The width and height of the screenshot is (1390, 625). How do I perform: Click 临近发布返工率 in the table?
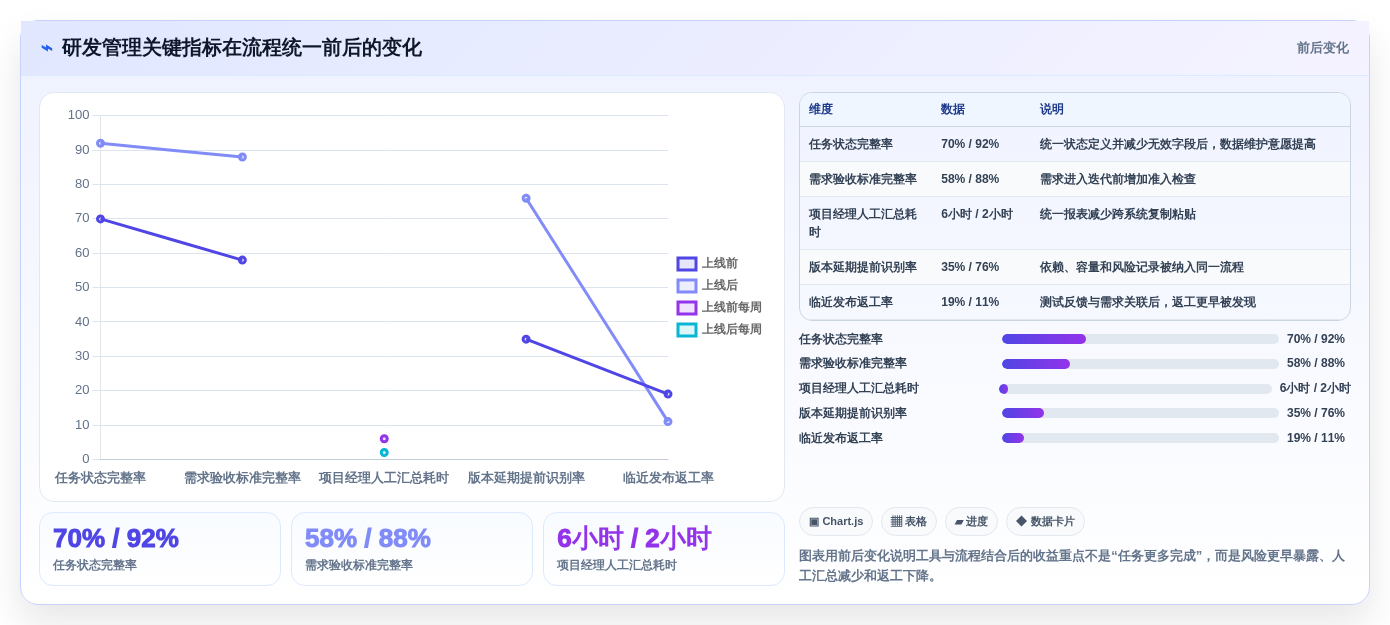[x=851, y=302]
